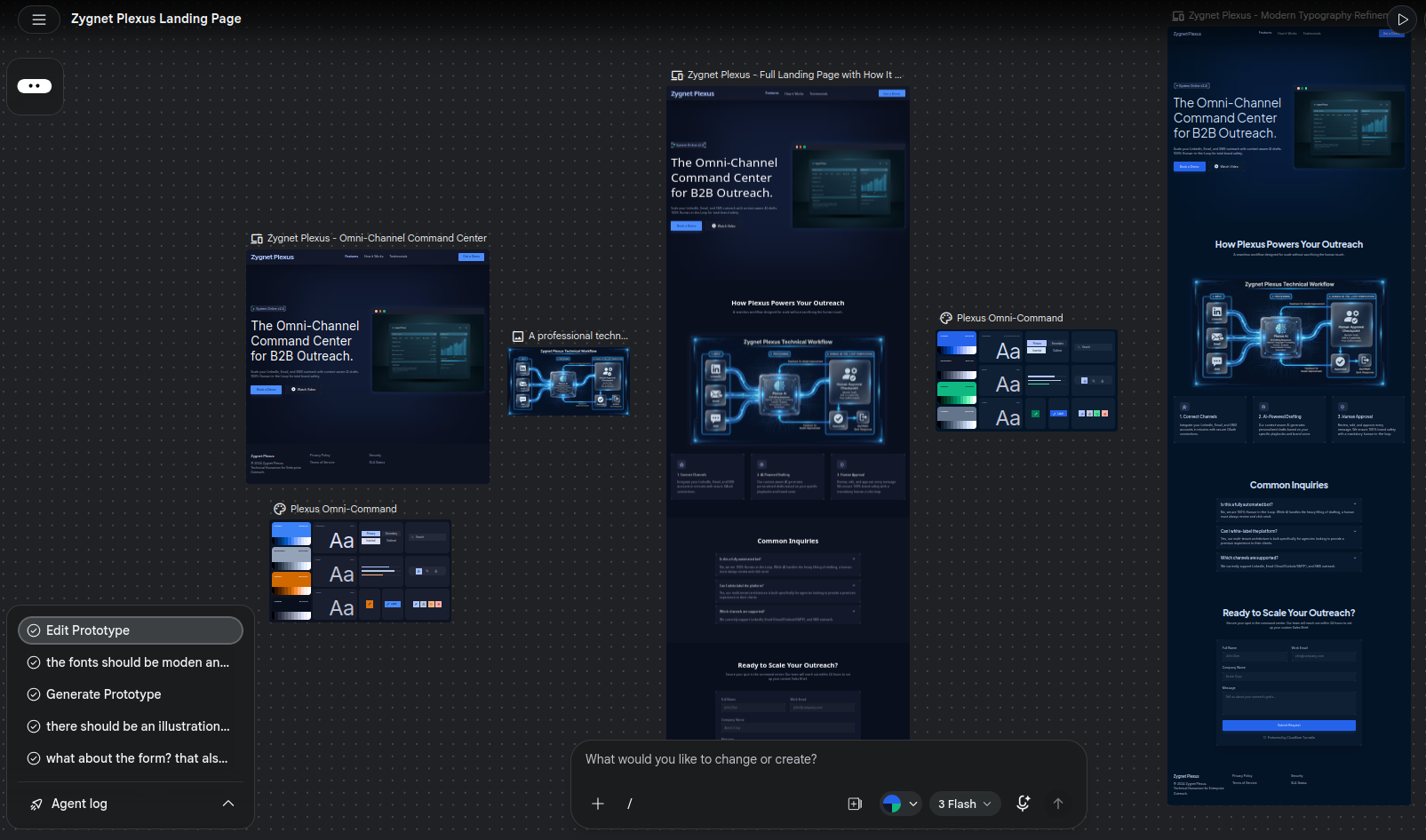The image size is (1426, 840).
Task: Click the green palette swatch in Plexus Omni-Command
Action: (957, 392)
